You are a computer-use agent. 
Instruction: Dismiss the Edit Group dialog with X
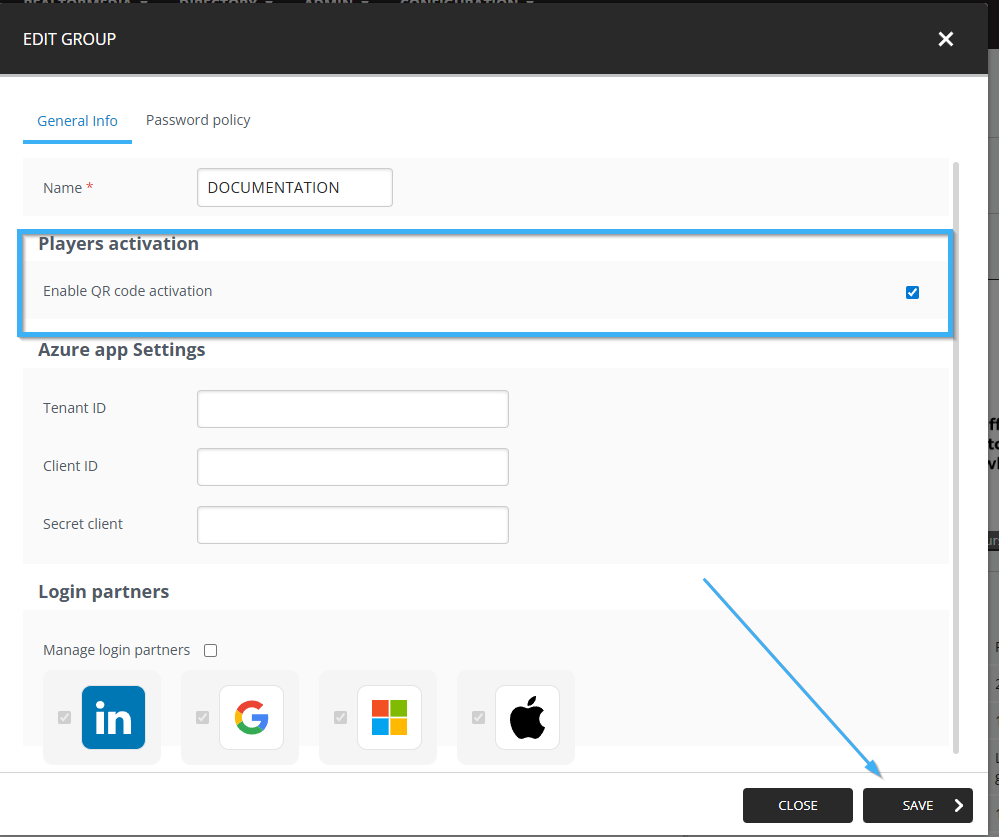click(x=945, y=39)
